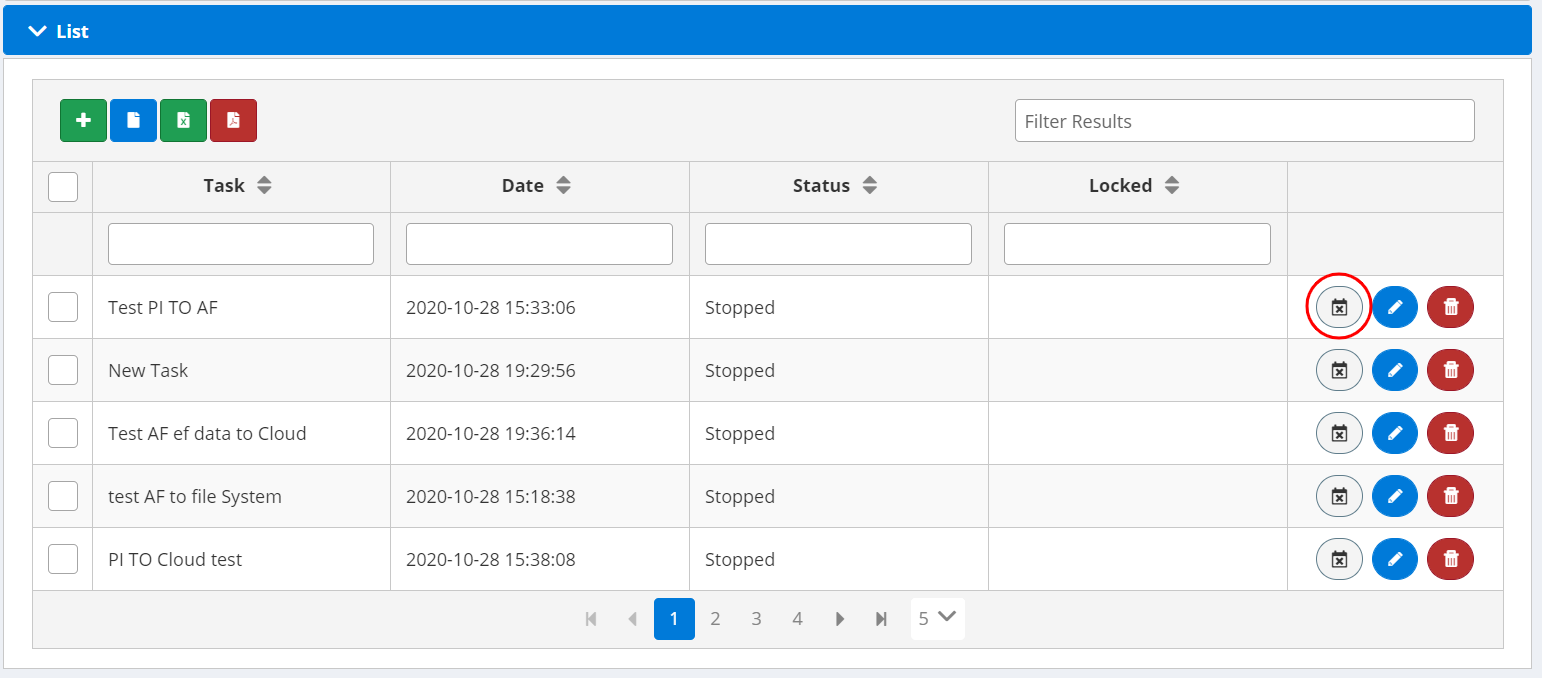Click the green plus add button
Screen dimensions: 1542x678
coord(83,121)
